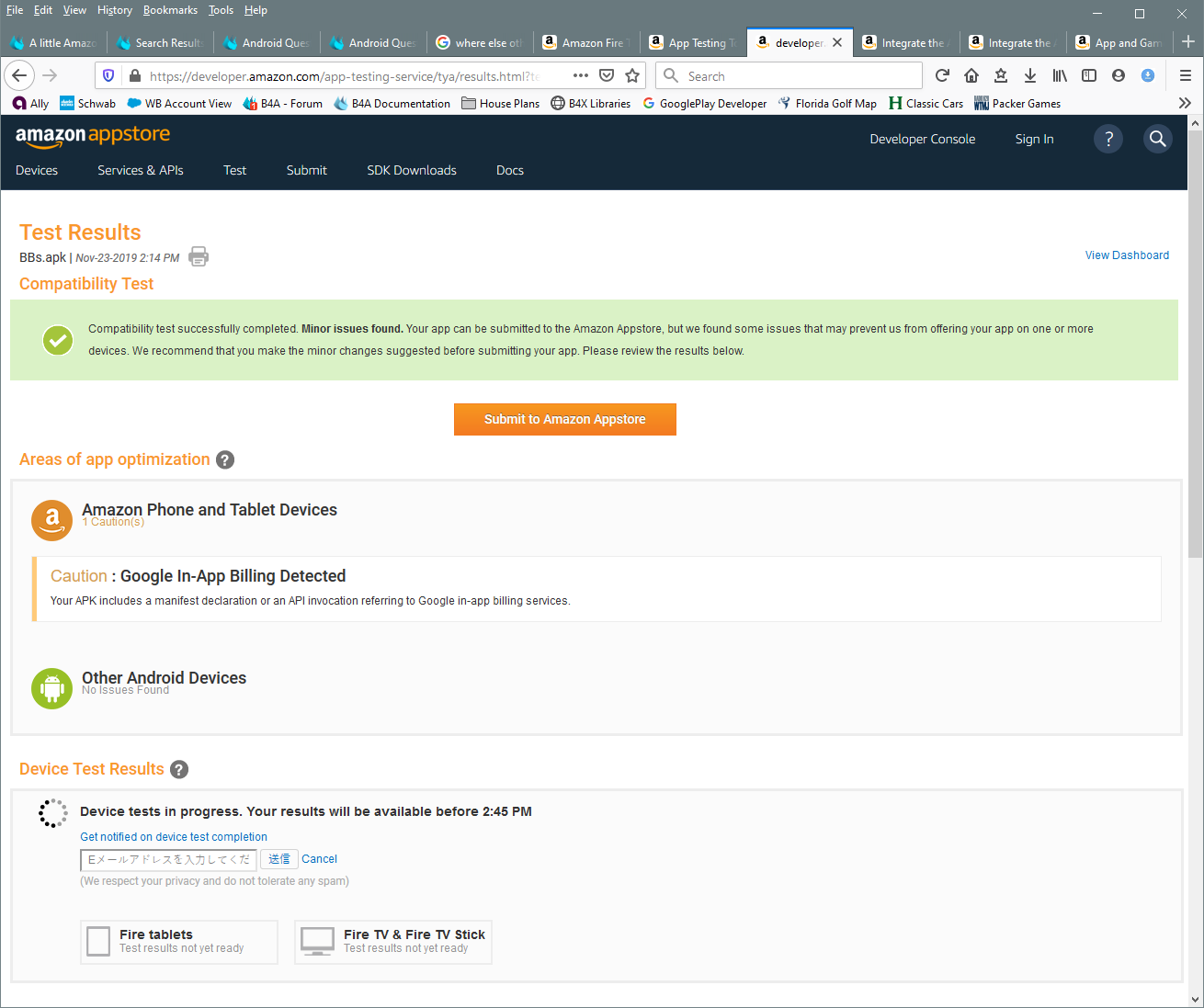Open the B4A Documentation bookmark
This screenshot has height=1008, width=1204.
pos(392,103)
